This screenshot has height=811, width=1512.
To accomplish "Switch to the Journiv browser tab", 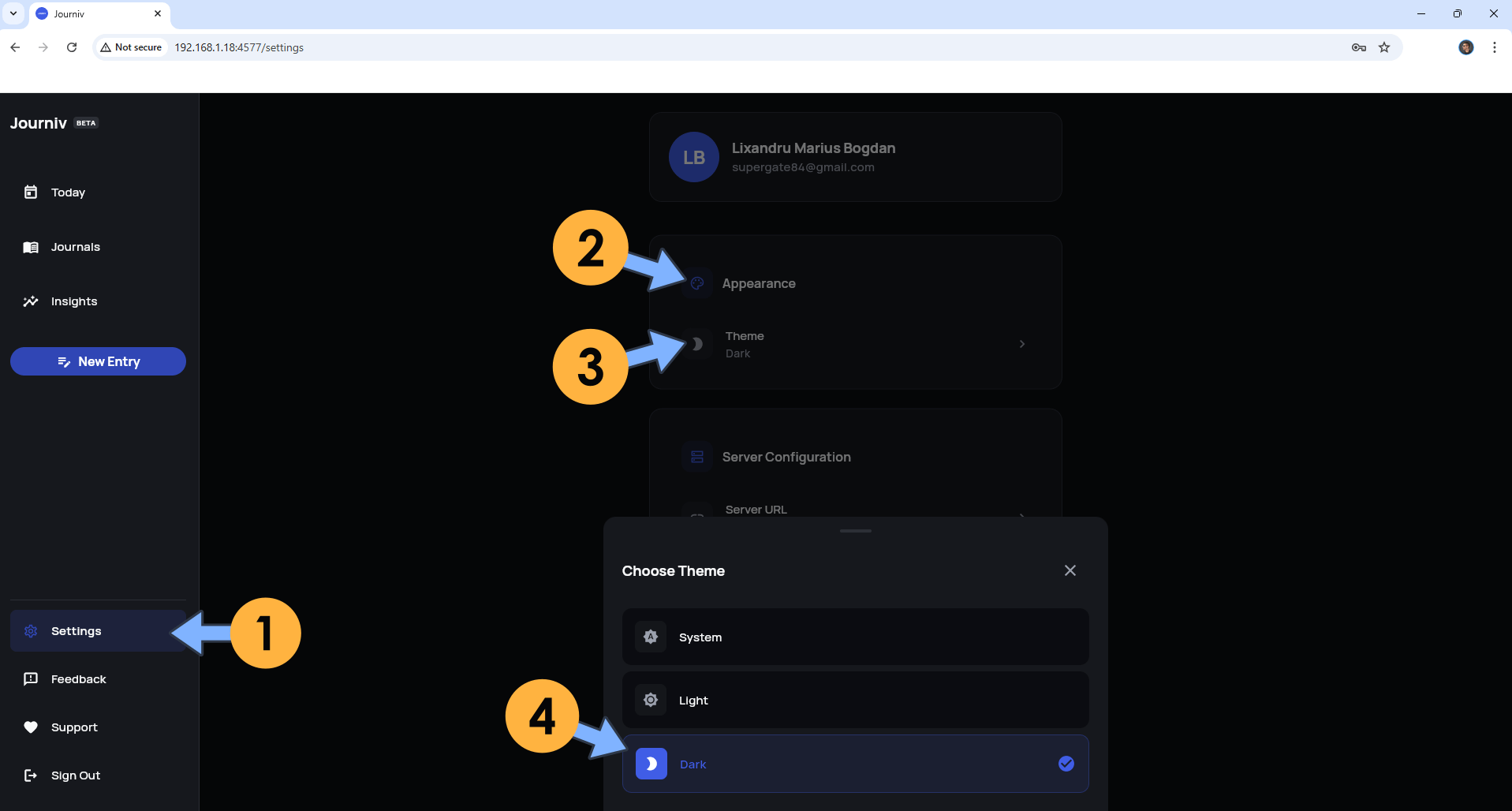I will [x=95, y=14].
